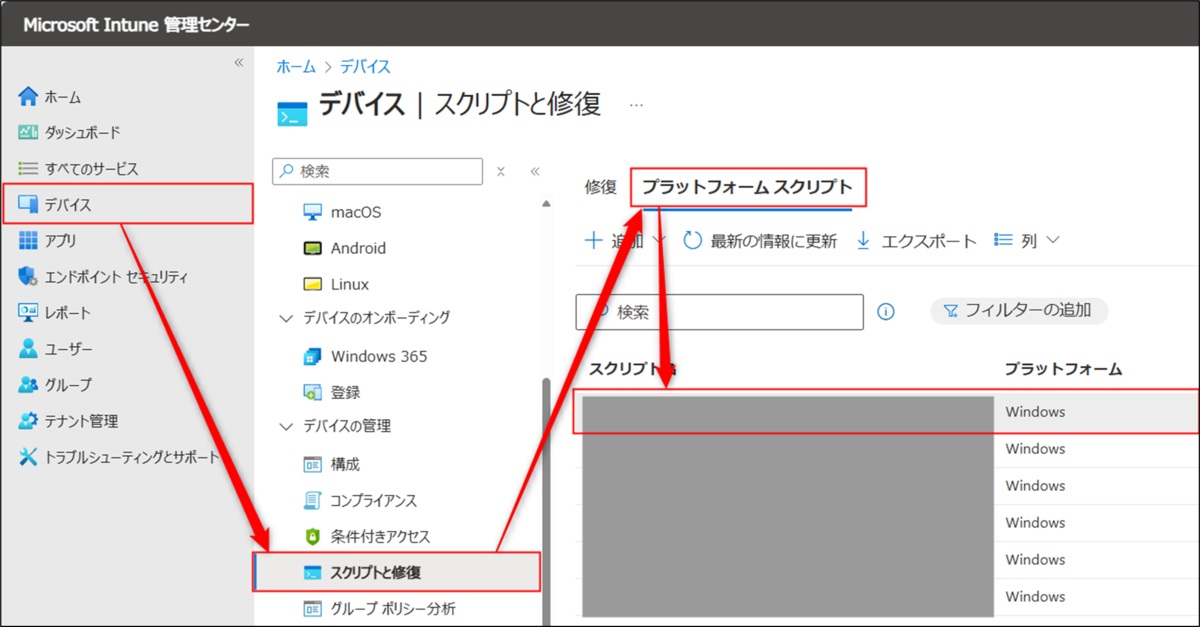The image size is (1200, 627).
Task: Click the All services (すべてのサービス) list icon
Action: (x=28, y=169)
